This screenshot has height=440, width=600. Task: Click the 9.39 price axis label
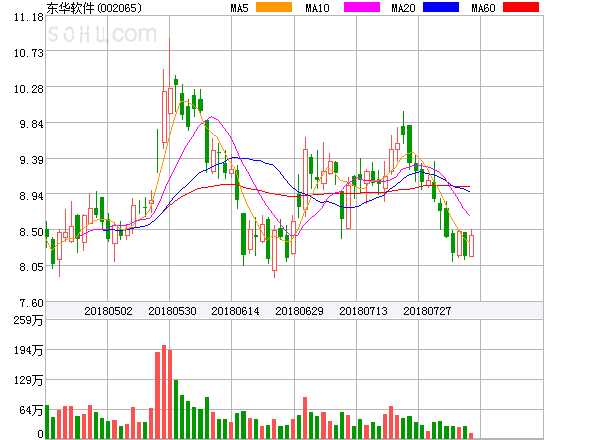tap(31, 160)
